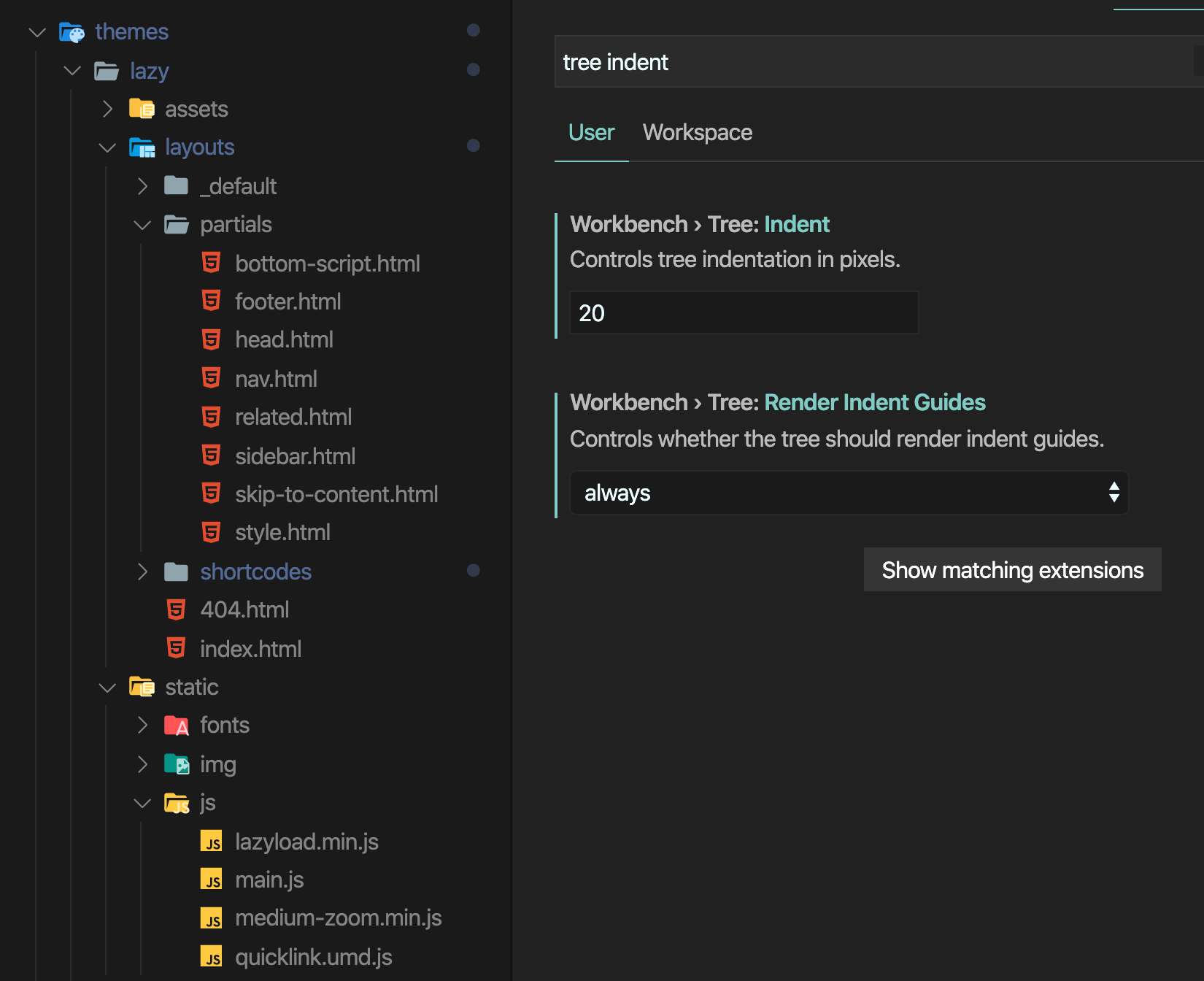The height and width of the screenshot is (981, 1204).
Task: Click the Tree Indent value field
Action: (744, 312)
